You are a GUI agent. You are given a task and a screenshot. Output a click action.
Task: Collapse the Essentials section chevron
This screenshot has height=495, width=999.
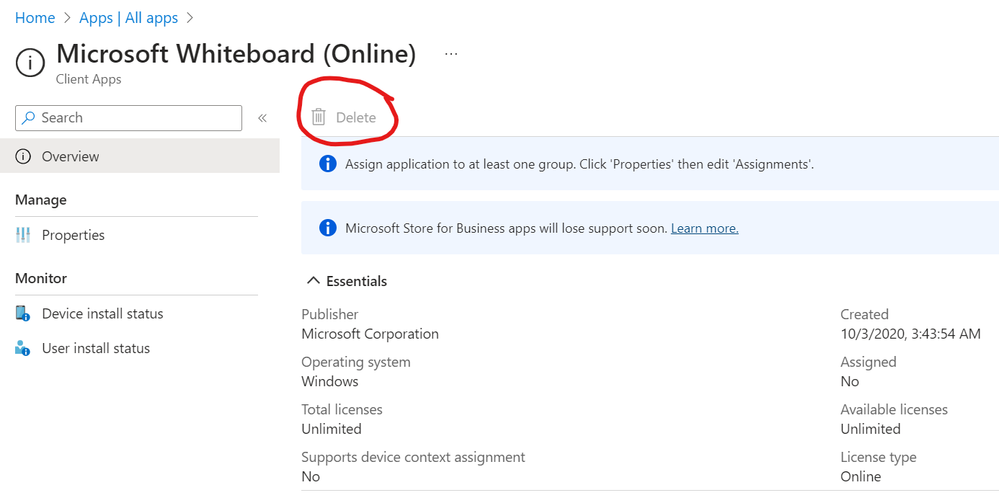point(313,281)
